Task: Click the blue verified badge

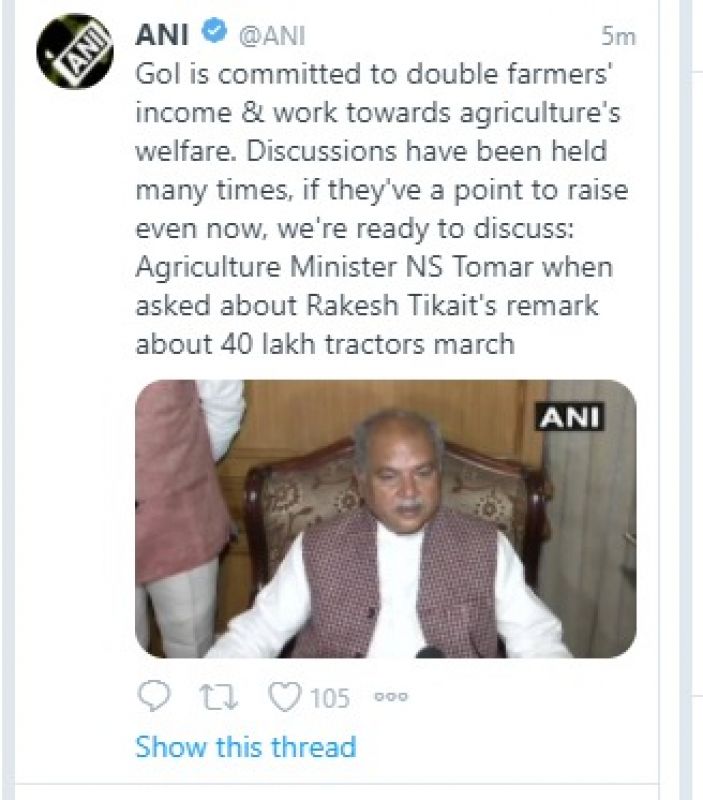Action: [x=213, y=35]
